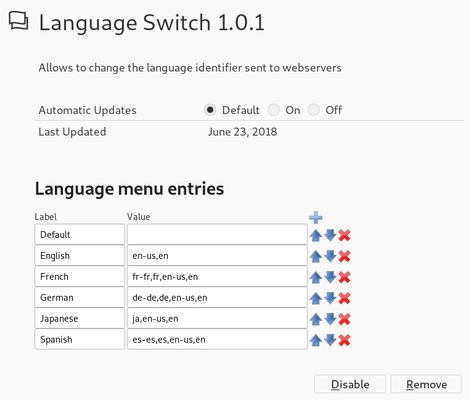This screenshot has height=400, width=469.
Task: Click the Last Updated label
Action: coord(72,132)
